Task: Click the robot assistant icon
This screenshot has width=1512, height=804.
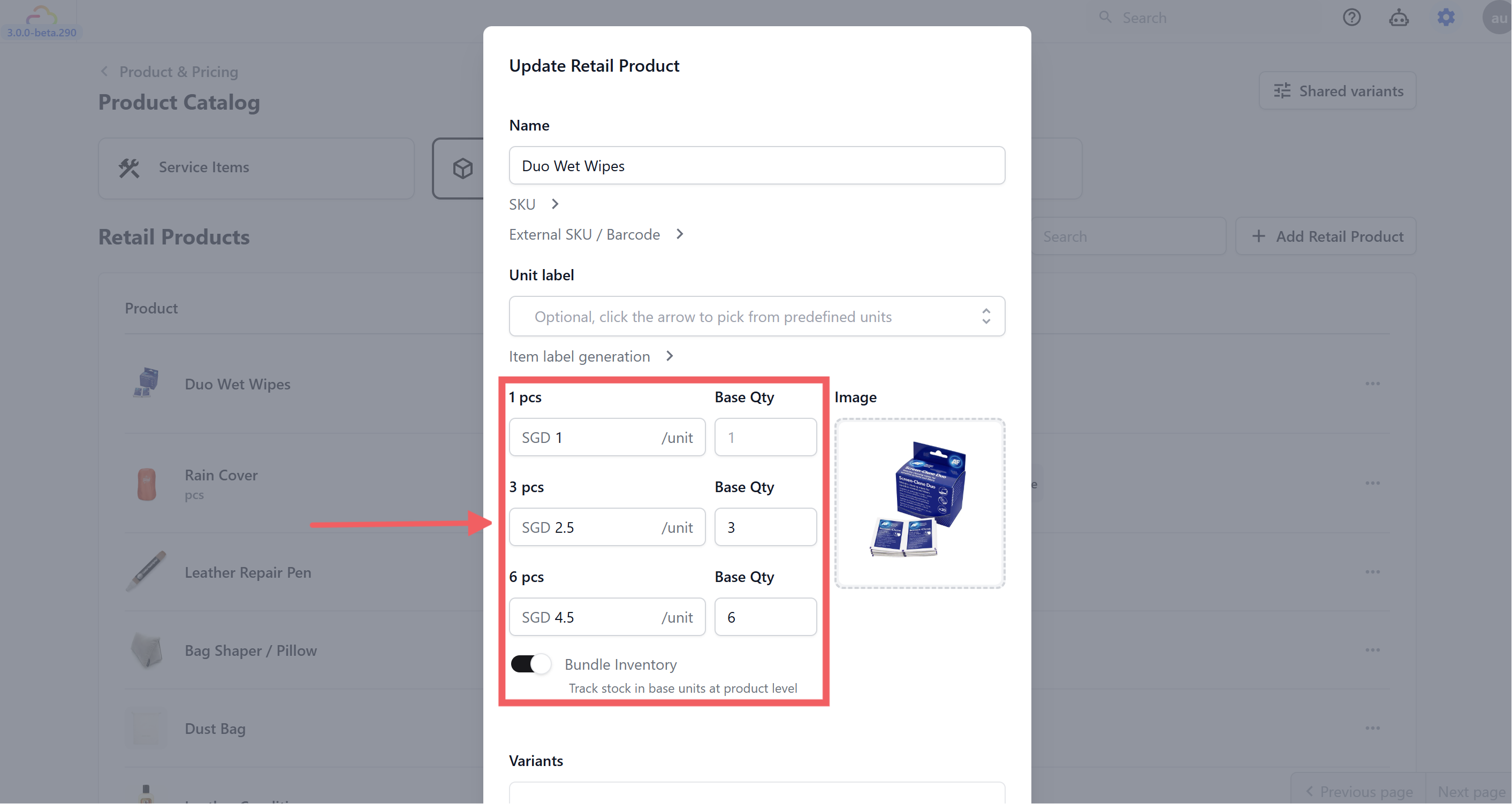Action: pos(1398,18)
